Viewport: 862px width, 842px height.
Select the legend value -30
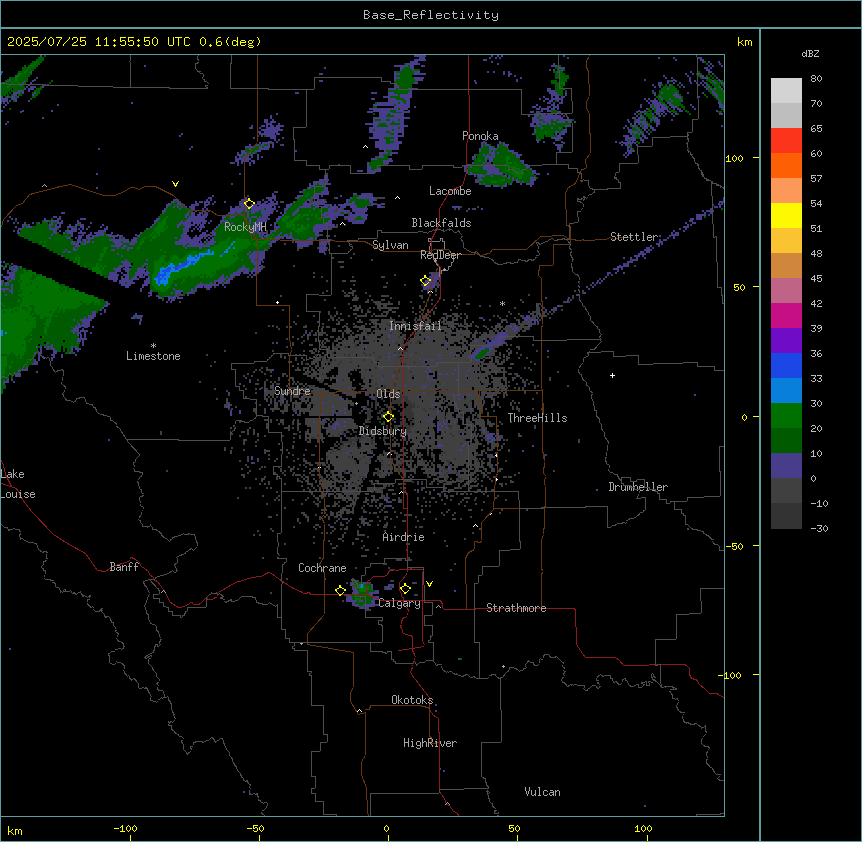(x=819, y=528)
